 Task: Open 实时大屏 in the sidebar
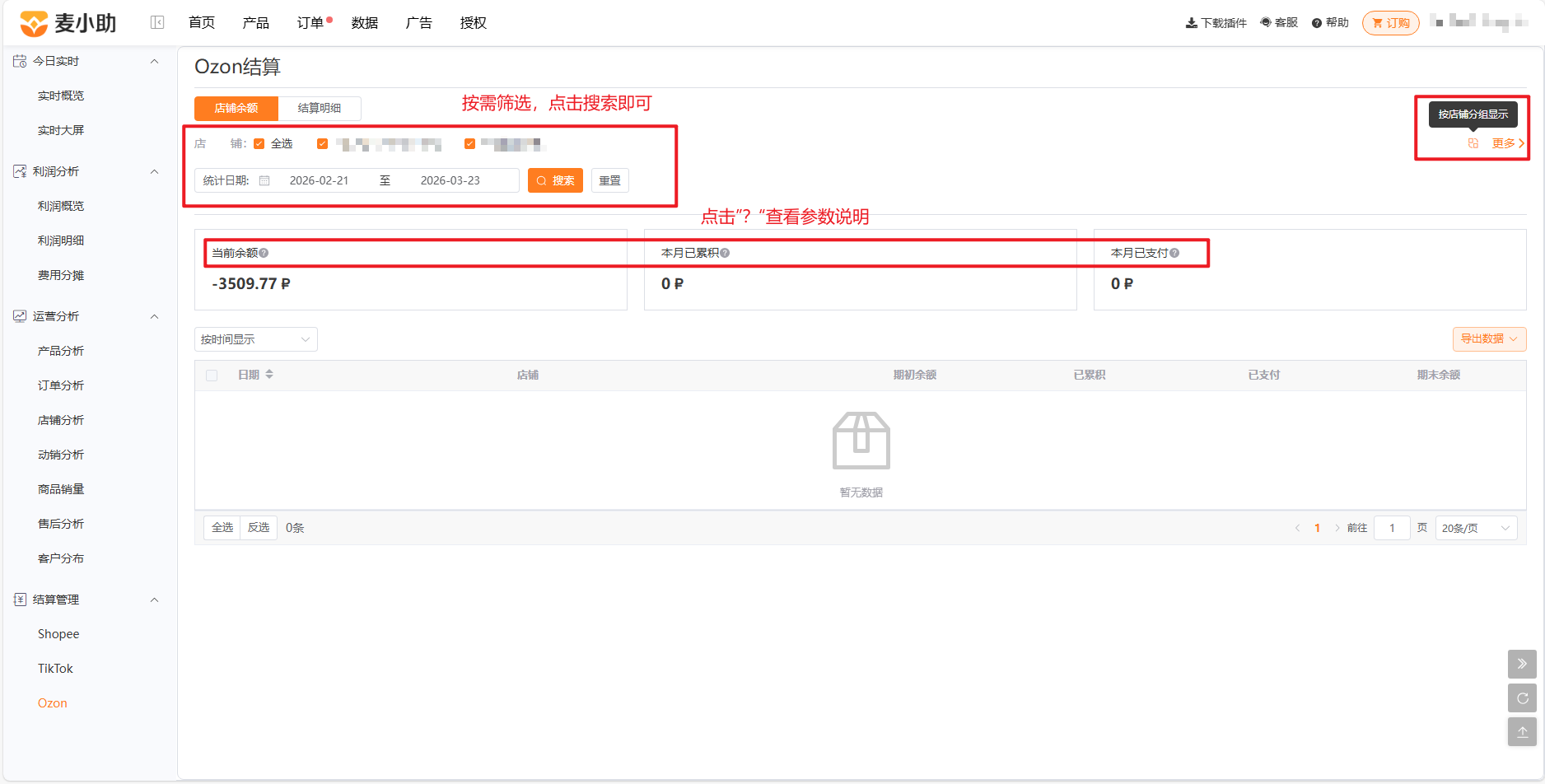61,130
